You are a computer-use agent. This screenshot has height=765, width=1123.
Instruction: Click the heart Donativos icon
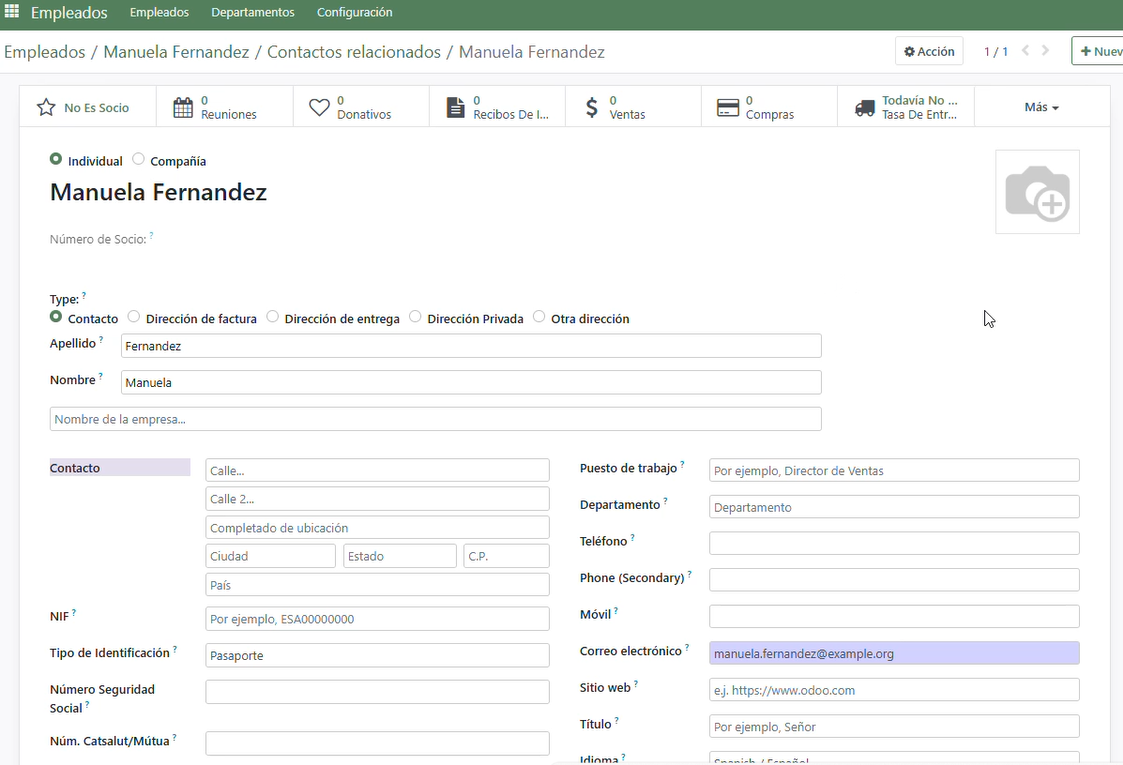click(x=319, y=107)
